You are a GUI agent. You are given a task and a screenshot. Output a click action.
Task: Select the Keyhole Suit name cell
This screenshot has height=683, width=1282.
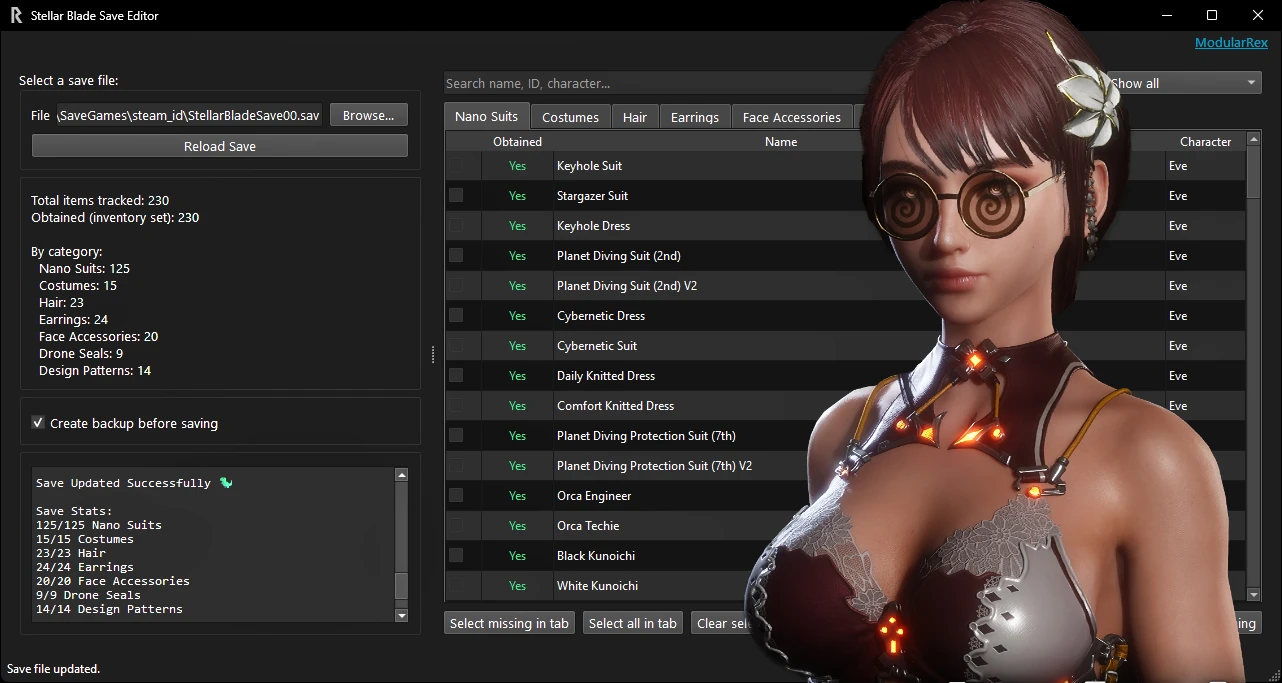[589, 166]
